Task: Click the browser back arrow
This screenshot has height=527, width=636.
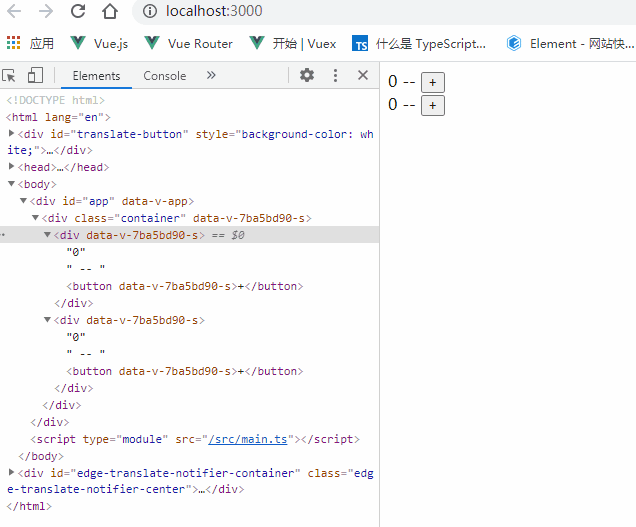Action: point(17,12)
